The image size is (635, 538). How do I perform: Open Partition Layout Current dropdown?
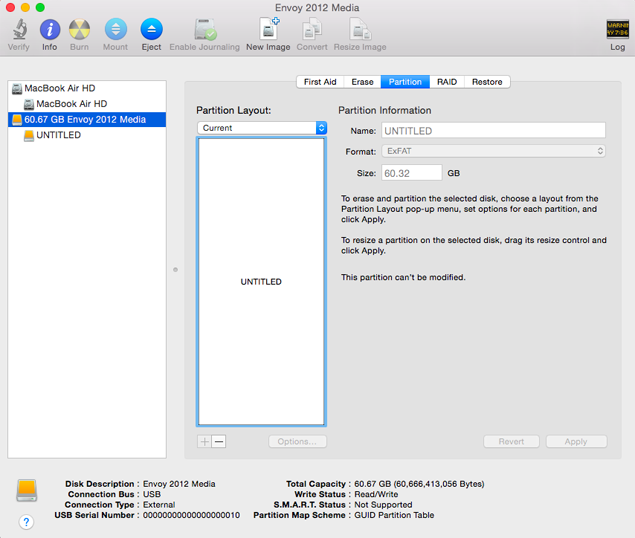(262, 128)
